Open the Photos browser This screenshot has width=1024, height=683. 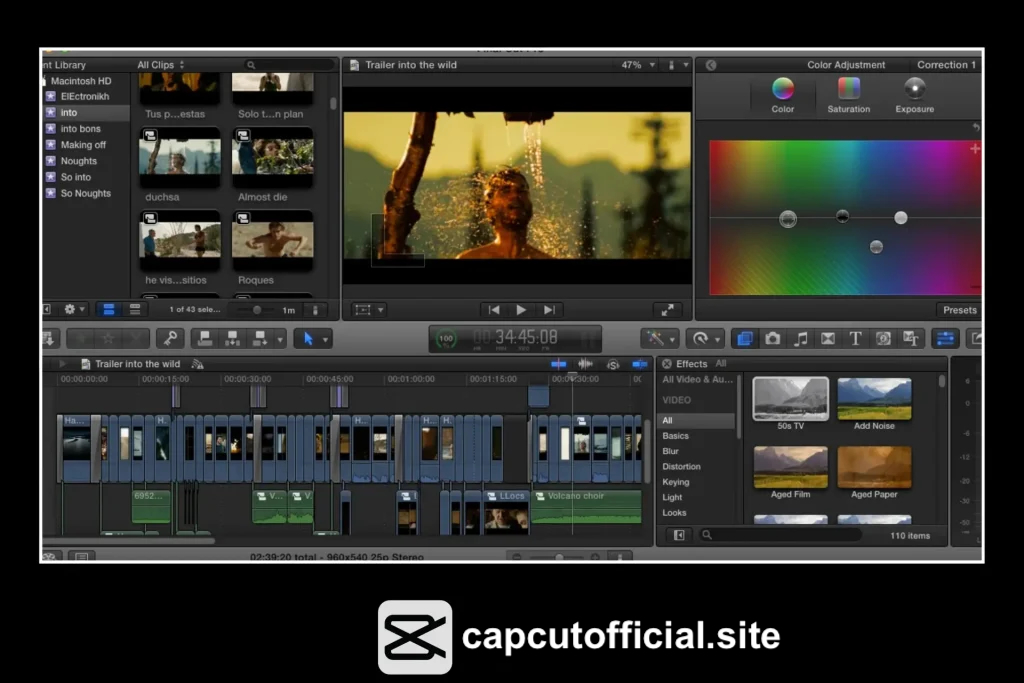(x=772, y=338)
